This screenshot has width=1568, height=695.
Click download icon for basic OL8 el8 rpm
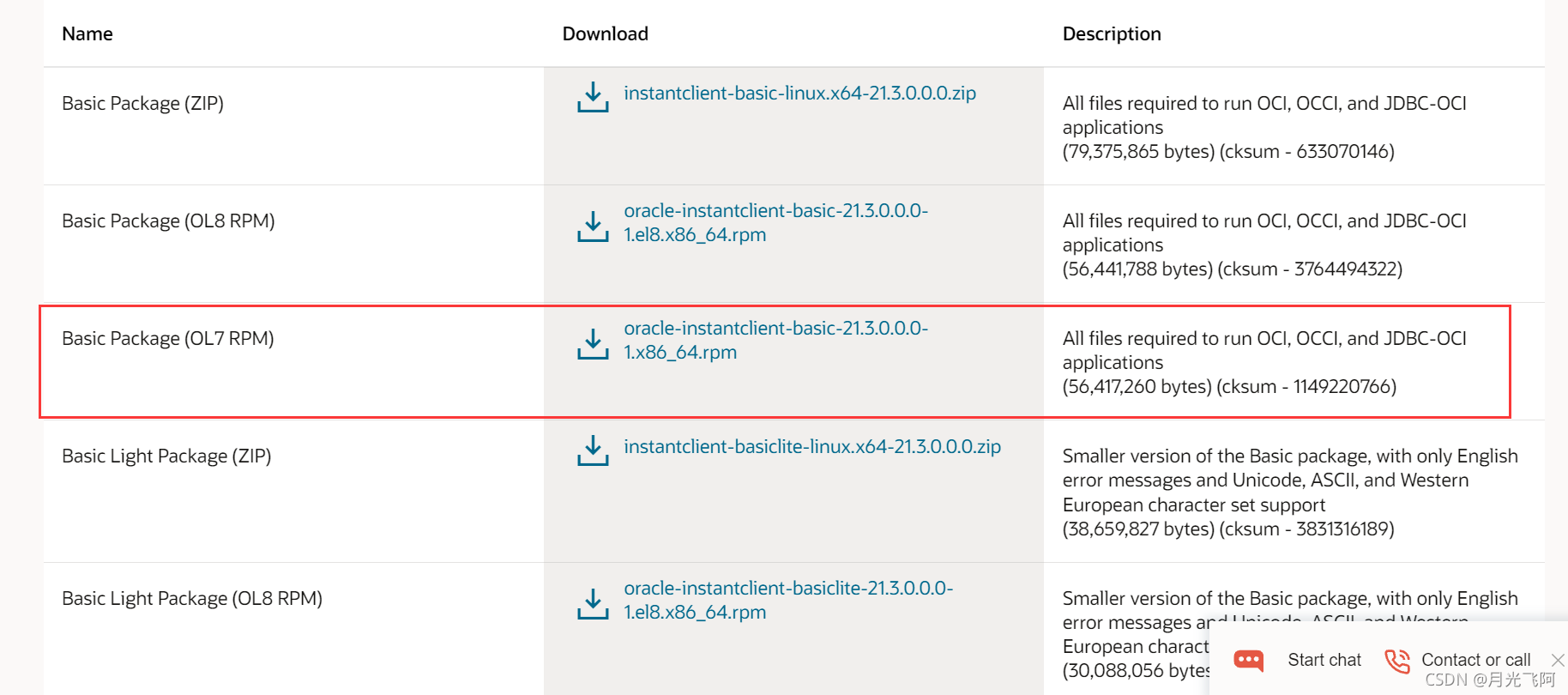tap(593, 227)
